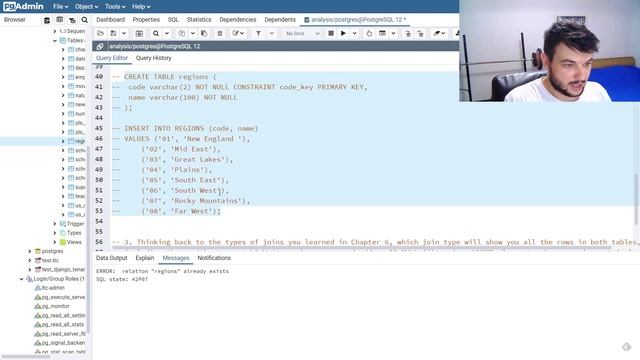This screenshot has height=360, width=640.
Task: Click the Find magnifier in query toolbar
Action: tap(156, 33)
